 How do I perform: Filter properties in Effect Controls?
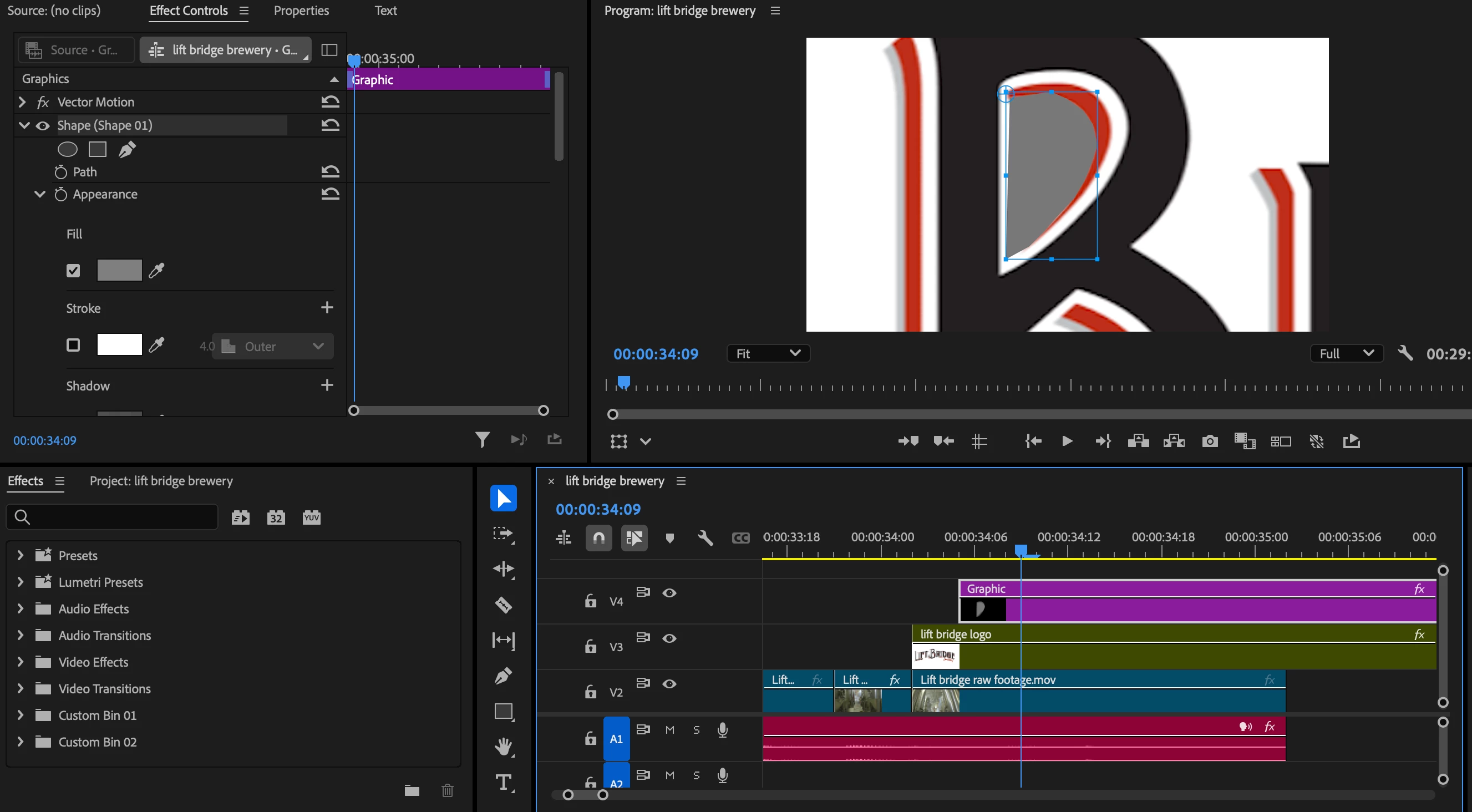(x=483, y=439)
